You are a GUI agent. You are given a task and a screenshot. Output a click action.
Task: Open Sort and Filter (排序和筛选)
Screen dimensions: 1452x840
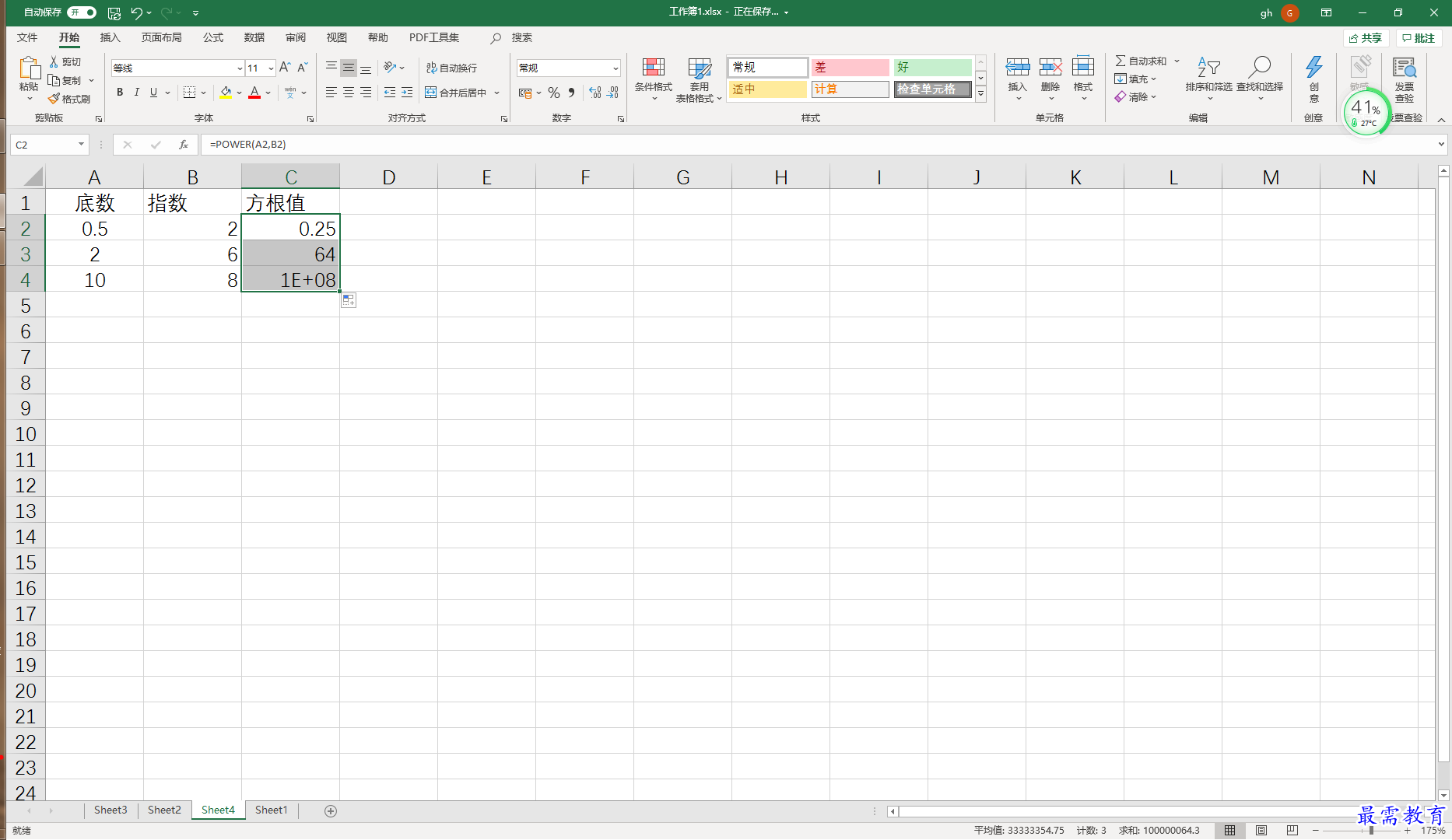click(1208, 78)
